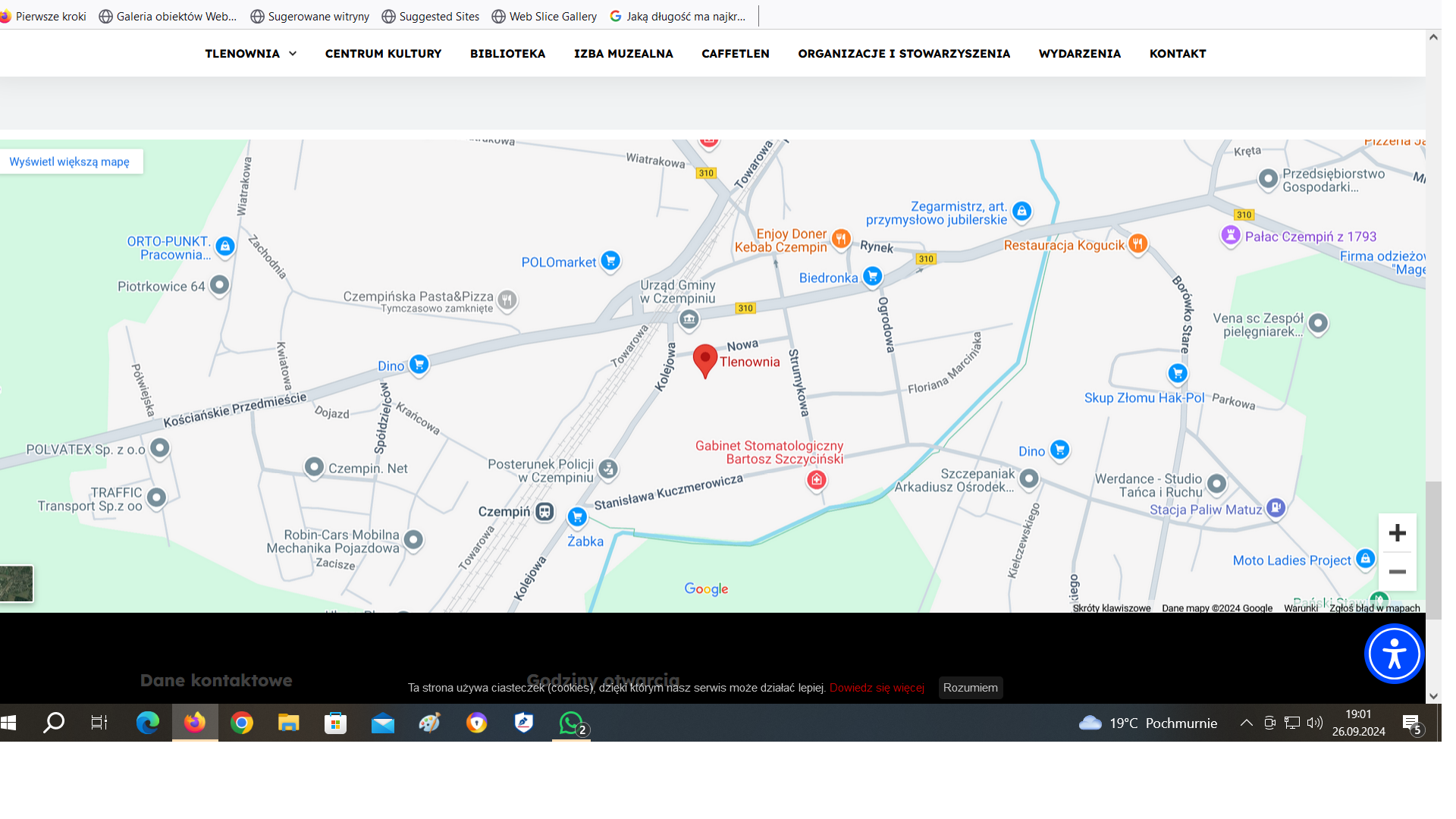
Task: Open the Vena sc Zespół pielęgniarek marker
Action: [1318, 323]
